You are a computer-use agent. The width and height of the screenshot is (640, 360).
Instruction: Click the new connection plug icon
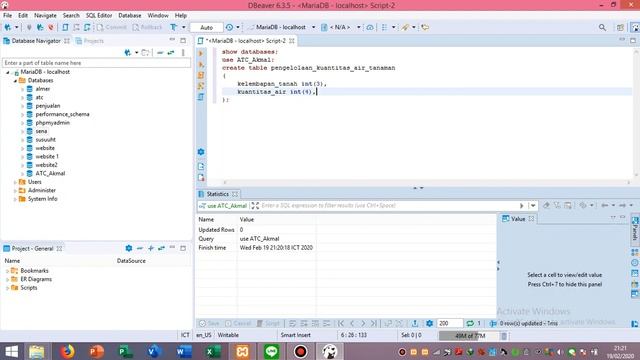(7, 27)
